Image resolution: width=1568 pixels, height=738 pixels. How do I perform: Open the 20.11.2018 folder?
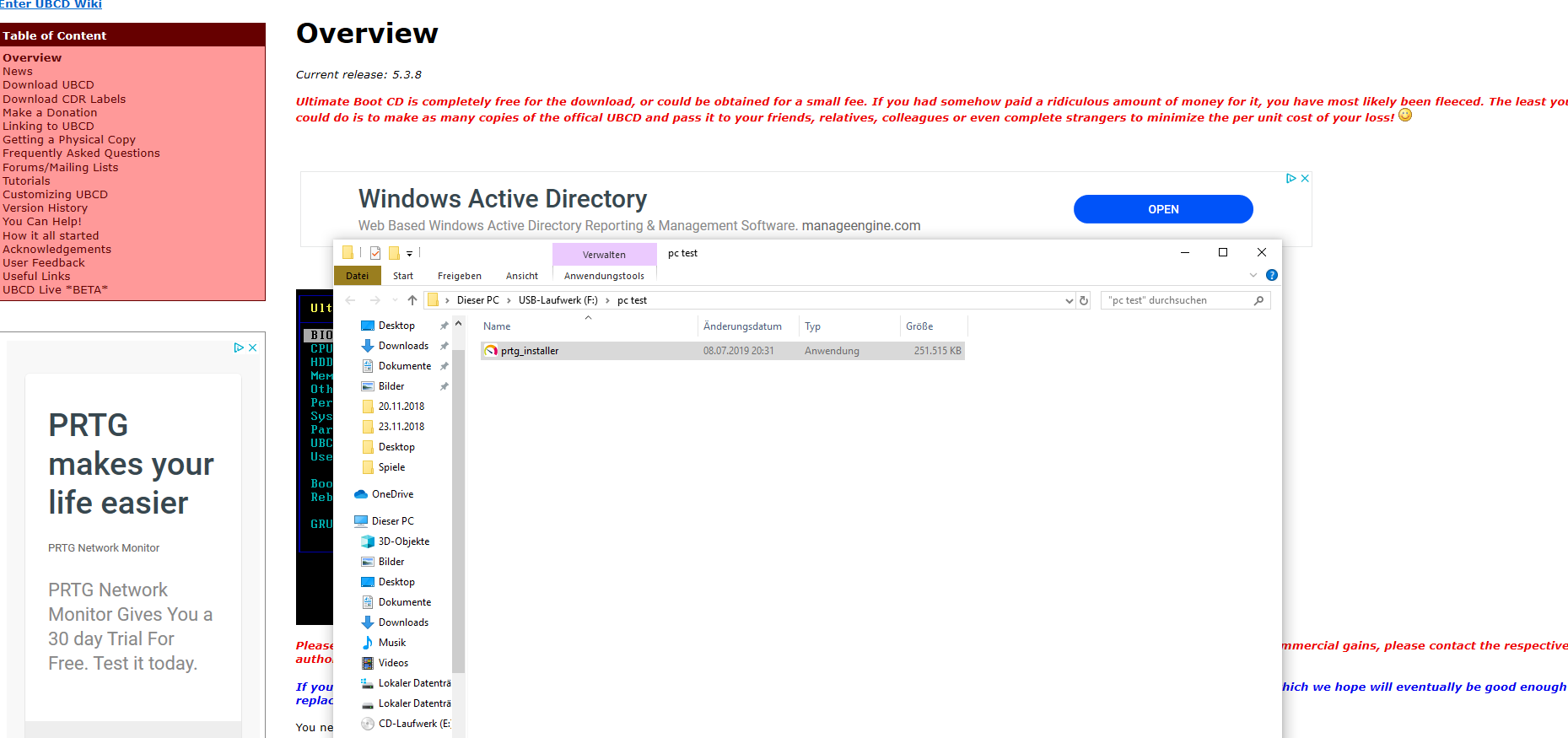401,407
